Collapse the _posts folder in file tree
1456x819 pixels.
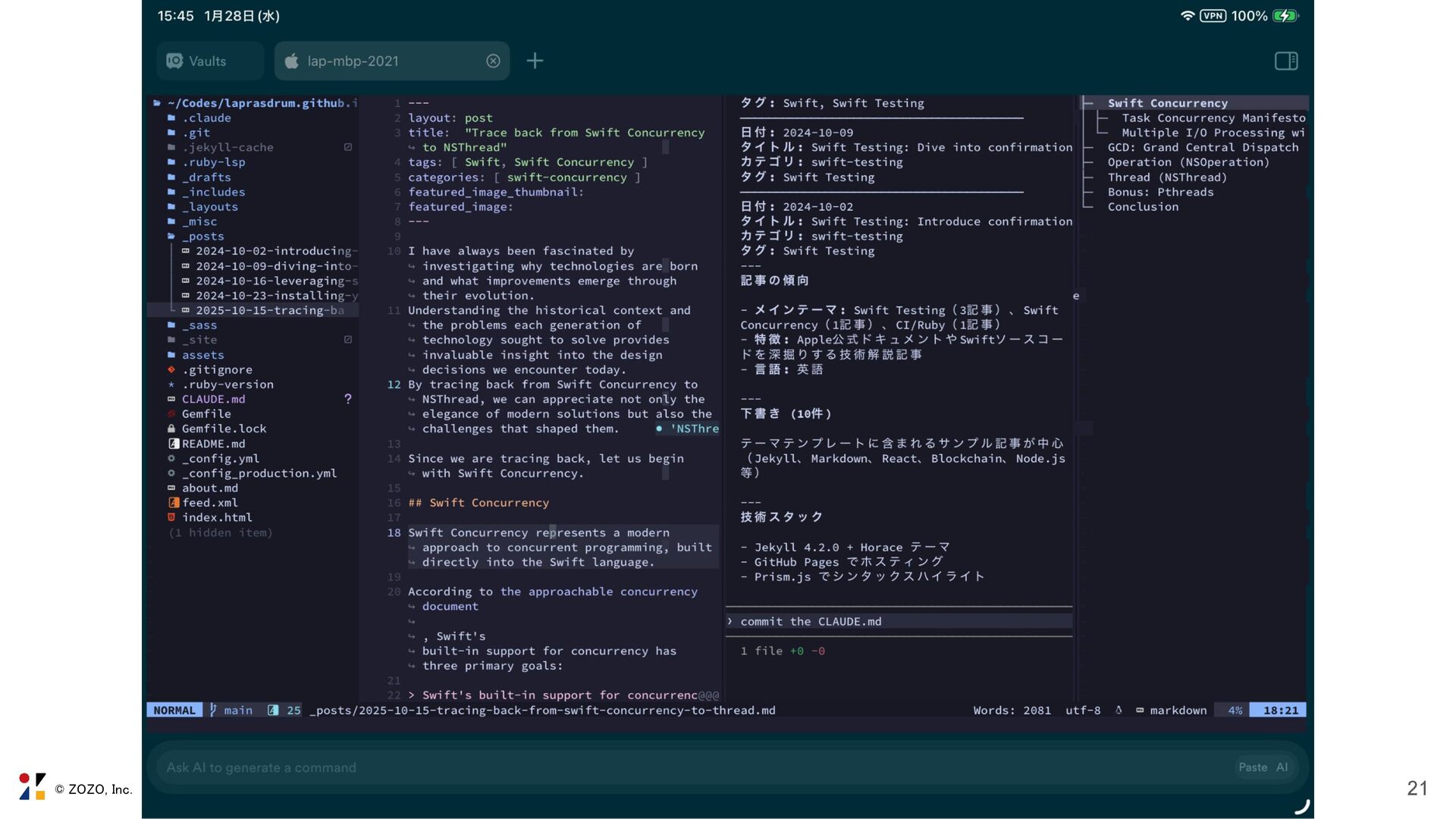point(202,237)
